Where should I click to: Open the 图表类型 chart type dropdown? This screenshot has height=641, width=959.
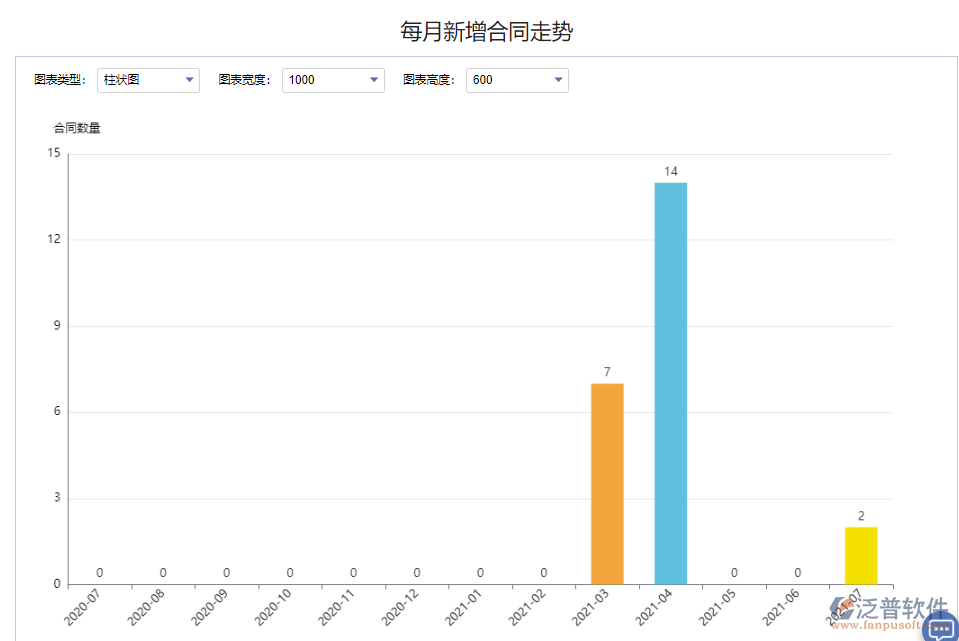click(x=190, y=80)
